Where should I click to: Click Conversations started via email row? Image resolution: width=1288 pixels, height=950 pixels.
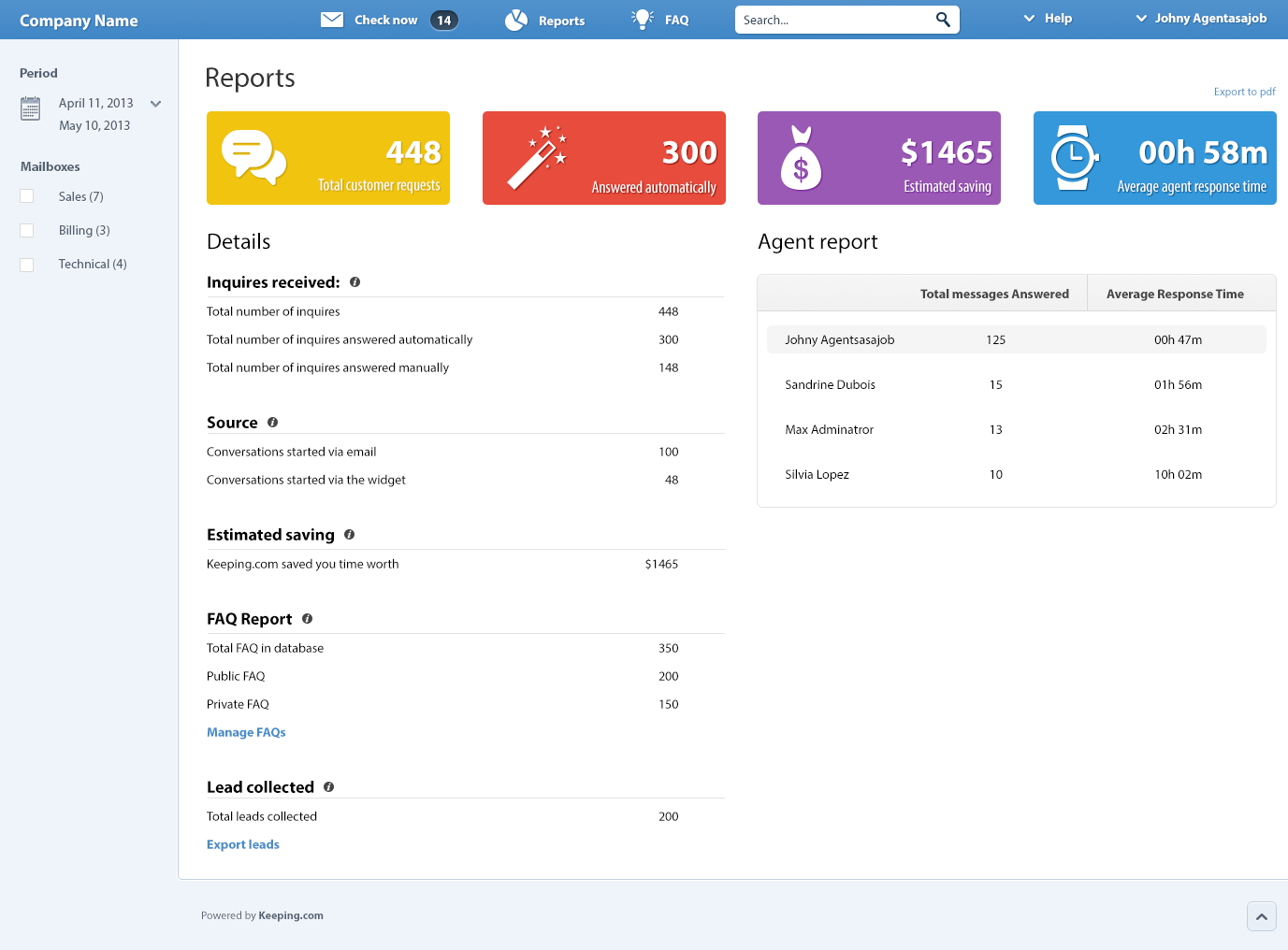click(466, 452)
